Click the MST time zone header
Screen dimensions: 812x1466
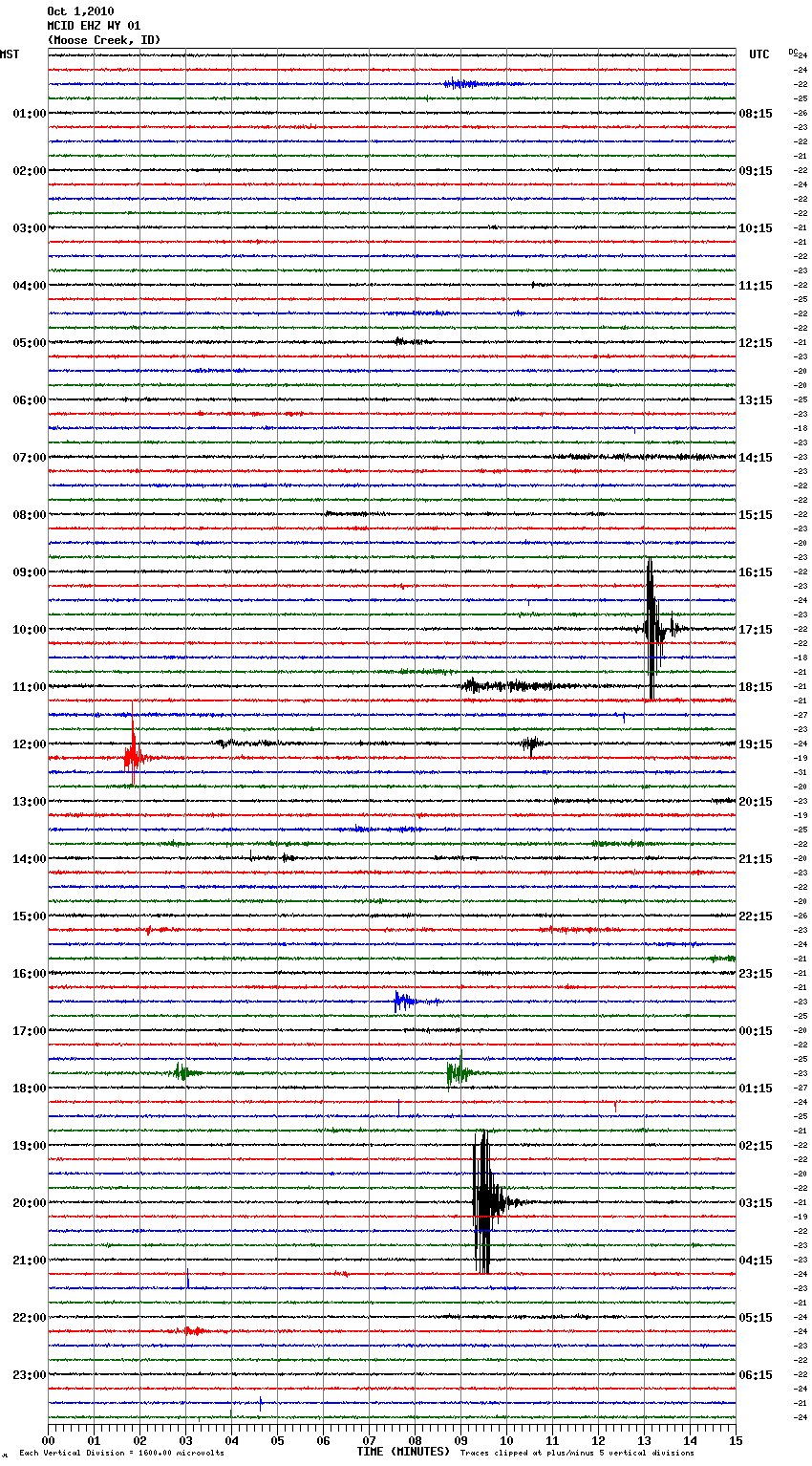coord(10,54)
